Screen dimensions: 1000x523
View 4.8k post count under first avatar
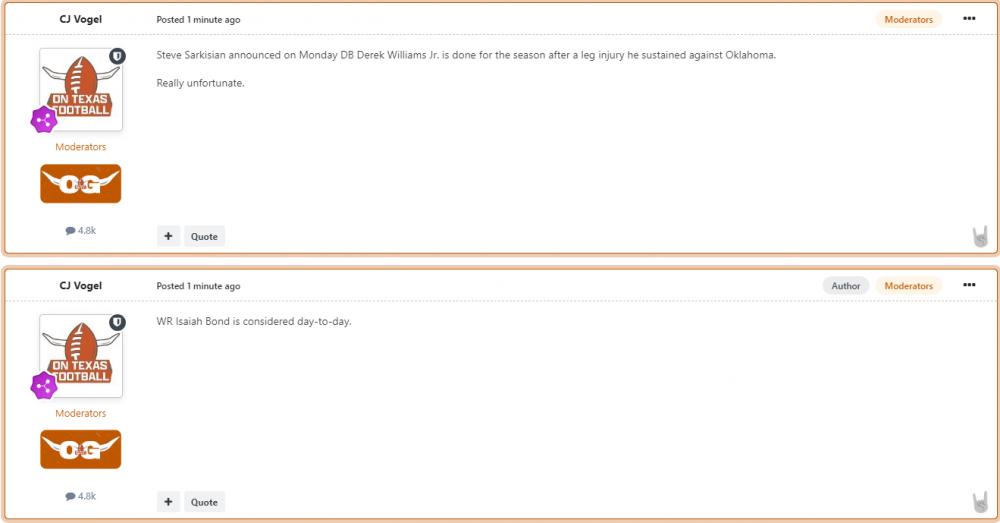[x=81, y=230]
